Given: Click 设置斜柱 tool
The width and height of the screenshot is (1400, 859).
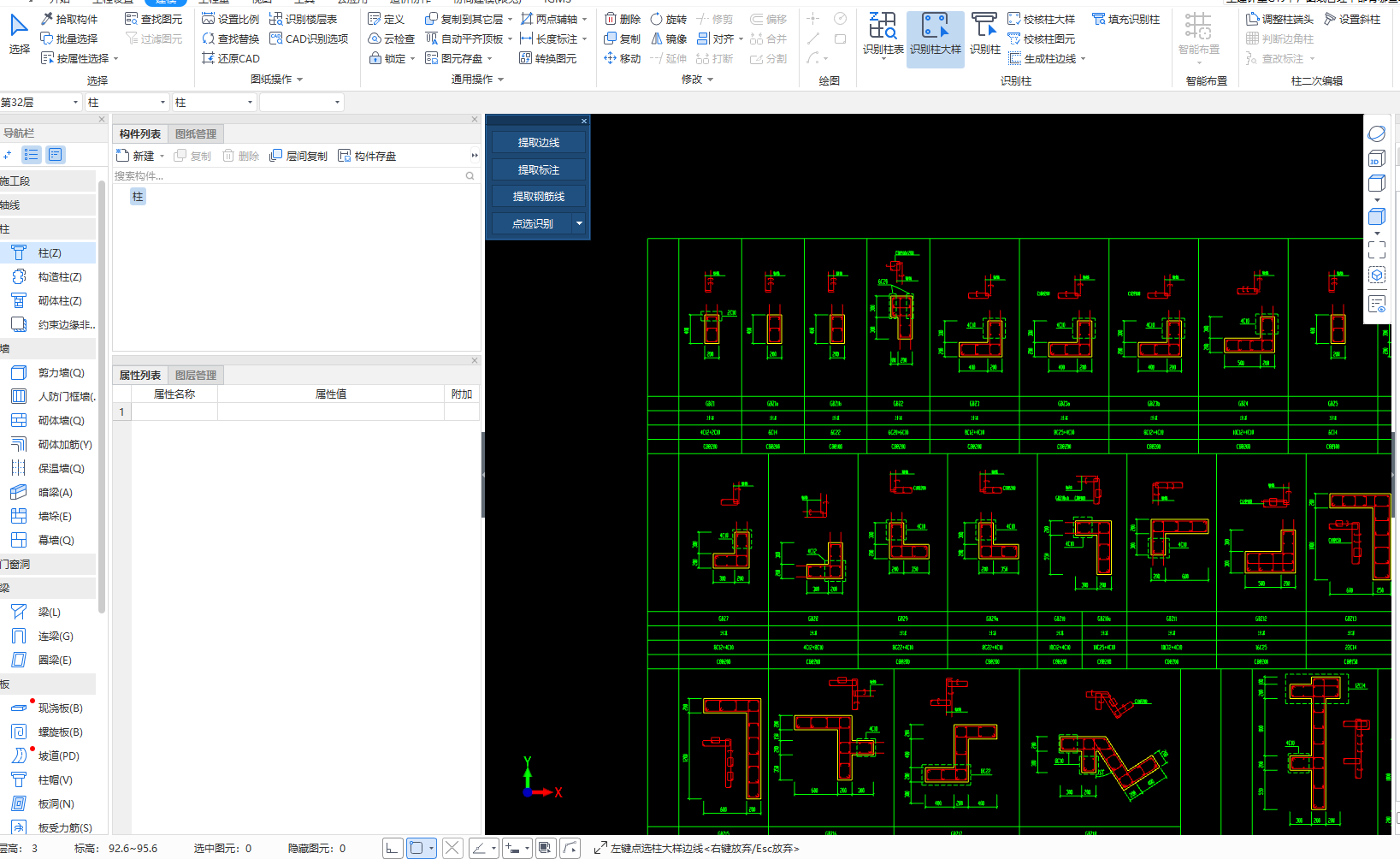Looking at the screenshot, I should [x=1352, y=19].
